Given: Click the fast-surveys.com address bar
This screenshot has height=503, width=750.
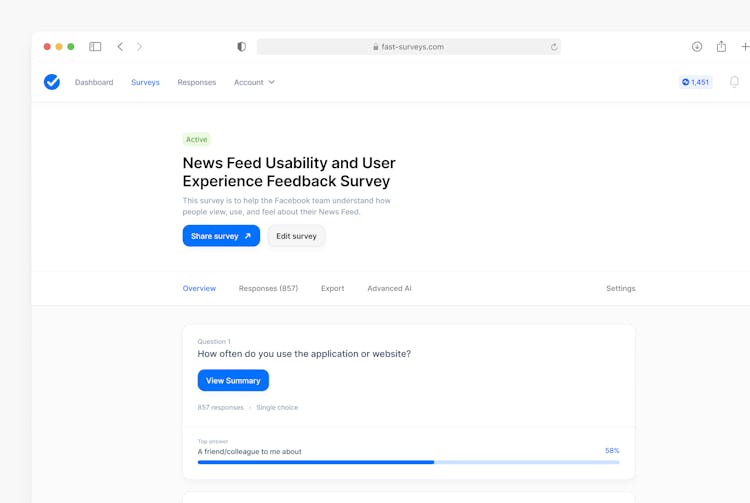Looking at the screenshot, I should tap(408, 47).
